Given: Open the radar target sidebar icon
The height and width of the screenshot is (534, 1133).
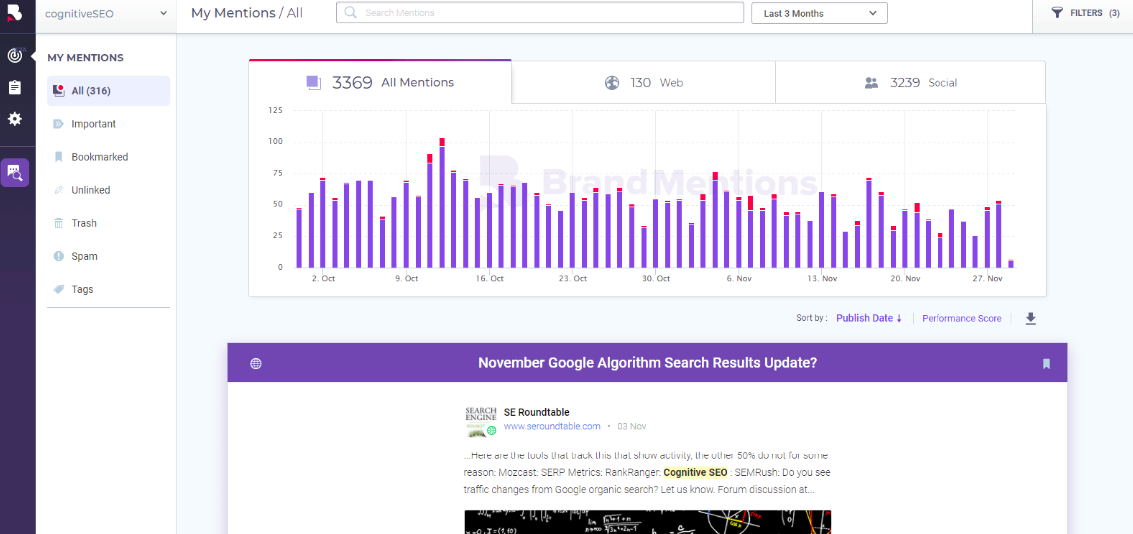Looking at the screenshot, I should (x=14, y=56).
